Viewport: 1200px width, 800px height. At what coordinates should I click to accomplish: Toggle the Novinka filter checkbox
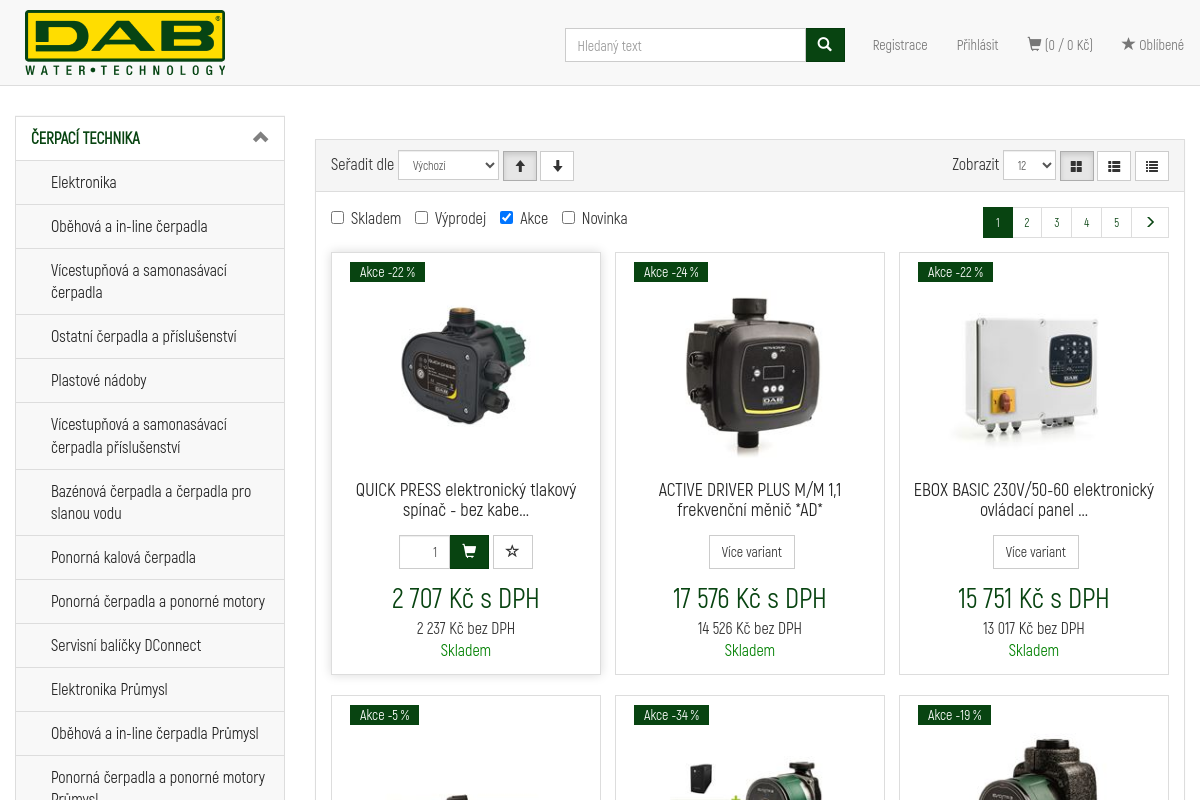[569, 218]
